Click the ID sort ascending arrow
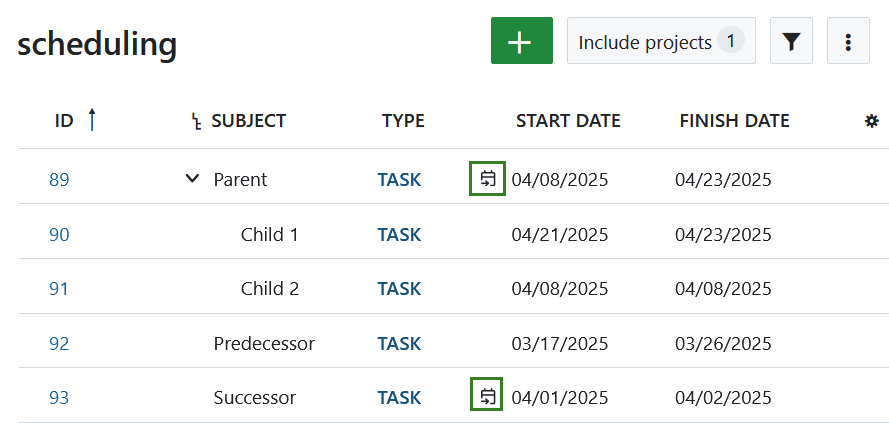 tap(92, 120)
